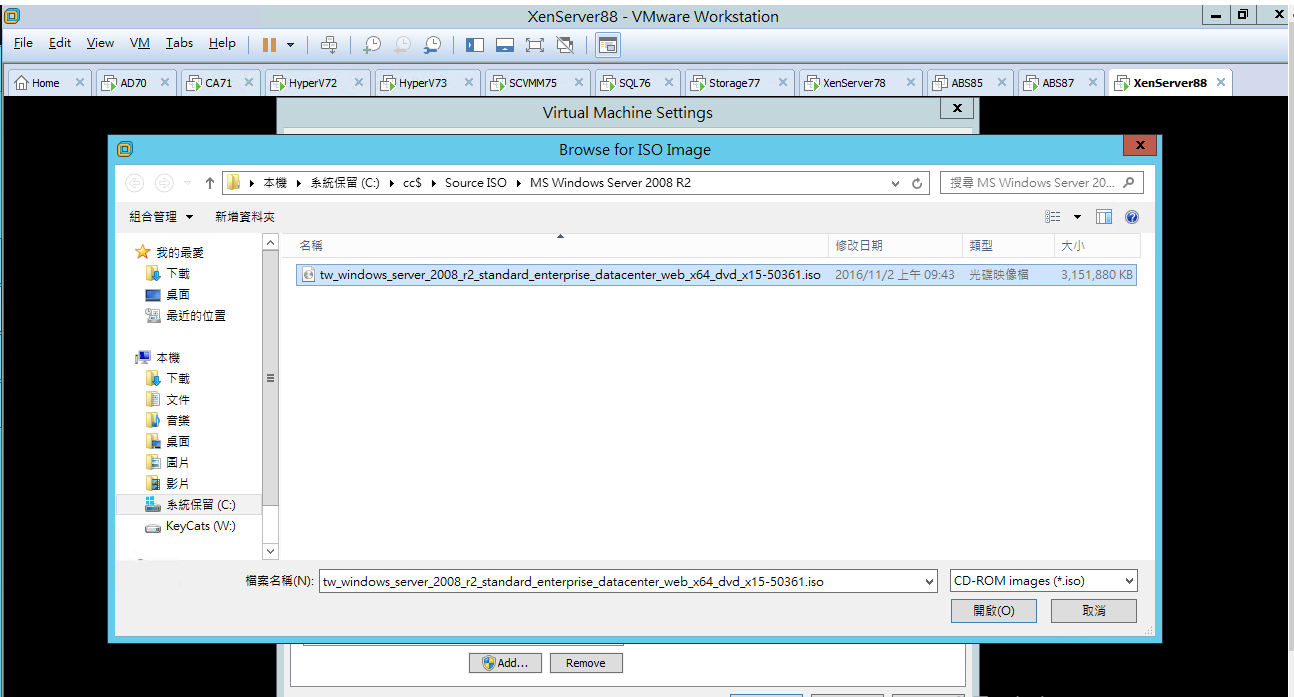Viewport: 1294px width, 697px height.
Task: Switch to the XenServer78 tab
Action: pyautogui.click(x=854, y=83)
